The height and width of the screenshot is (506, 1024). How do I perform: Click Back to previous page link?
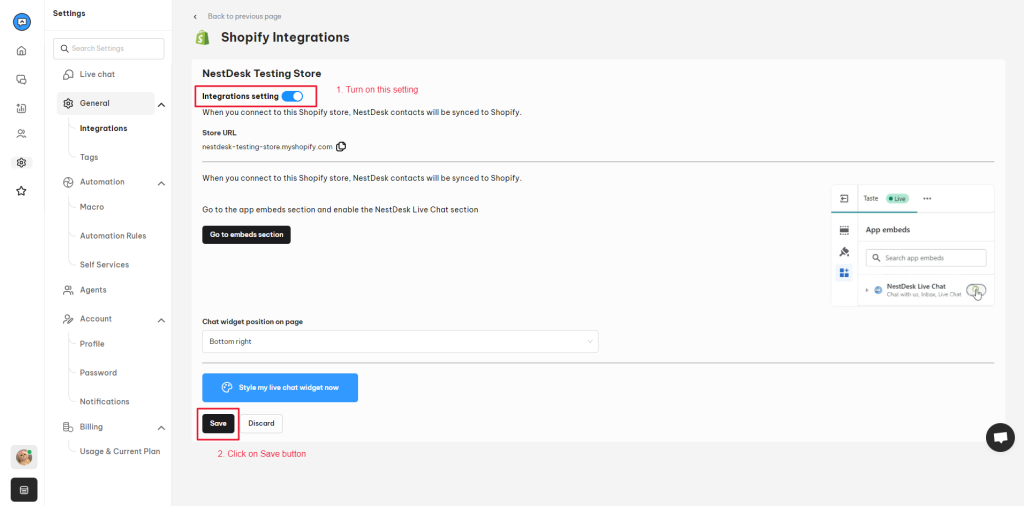pos(244,16)
